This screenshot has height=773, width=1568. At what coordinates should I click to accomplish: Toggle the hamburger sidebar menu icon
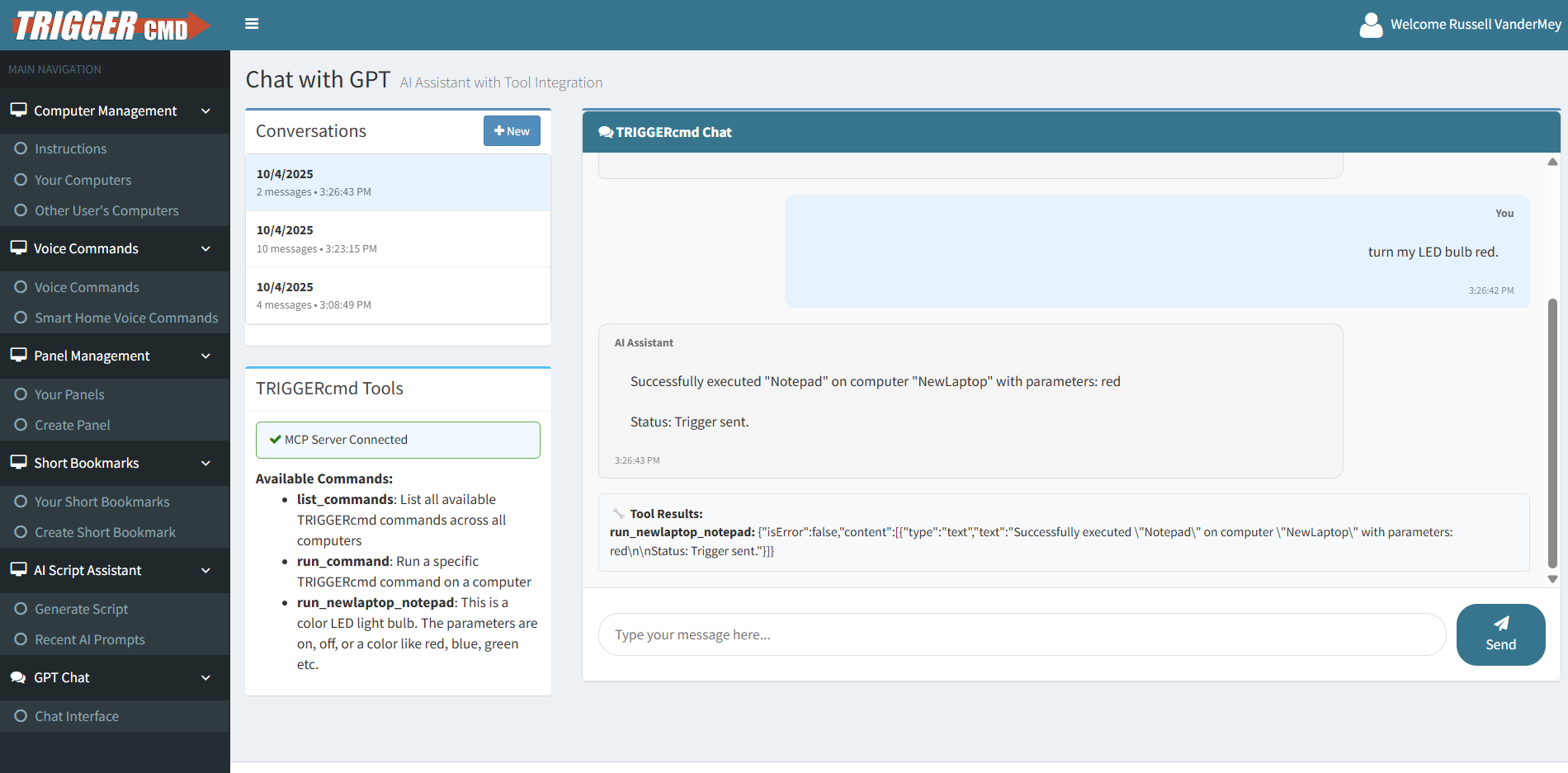tap(252, 24)
